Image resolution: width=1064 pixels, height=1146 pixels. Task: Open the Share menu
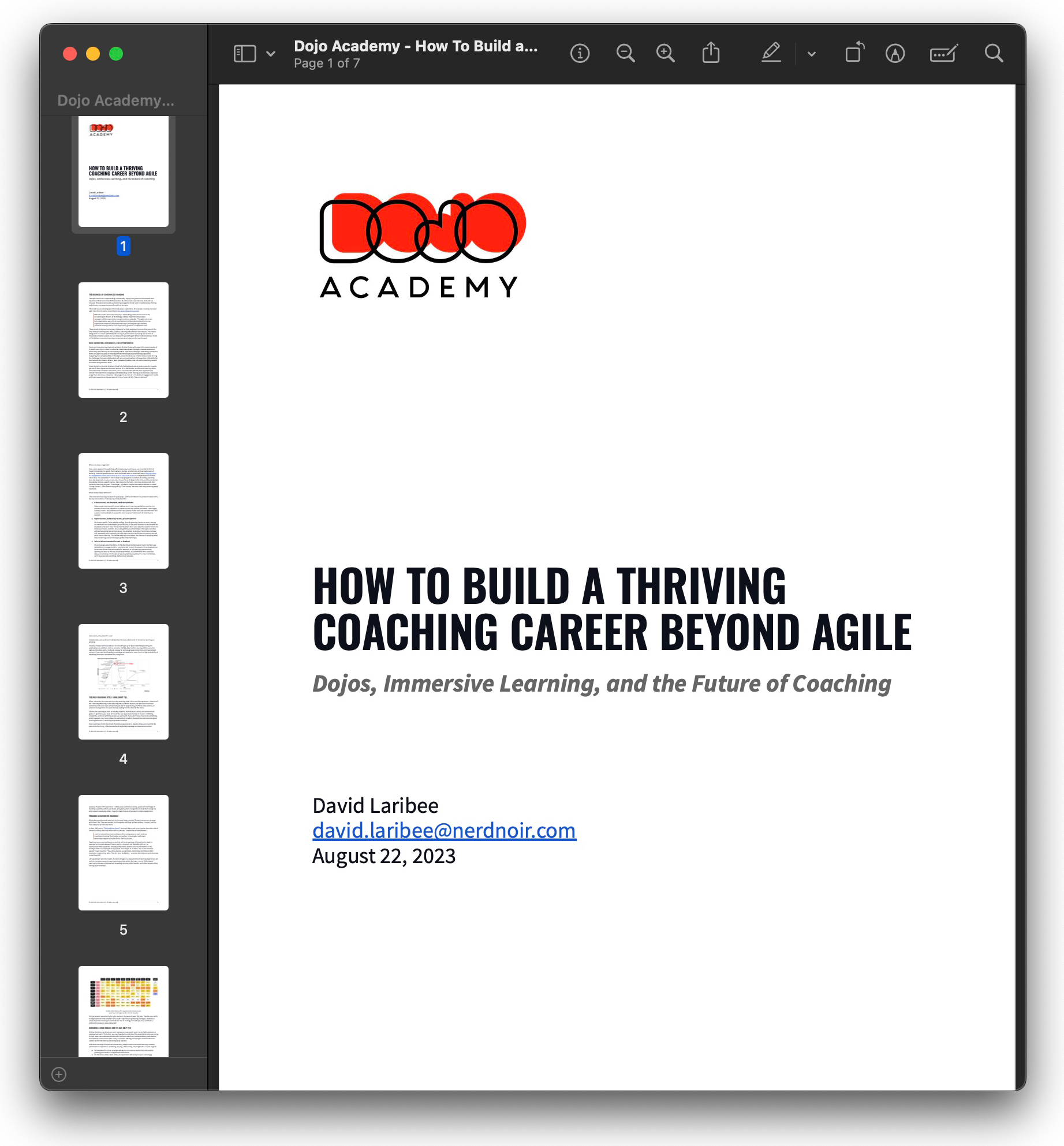click(x=711, y=53)
